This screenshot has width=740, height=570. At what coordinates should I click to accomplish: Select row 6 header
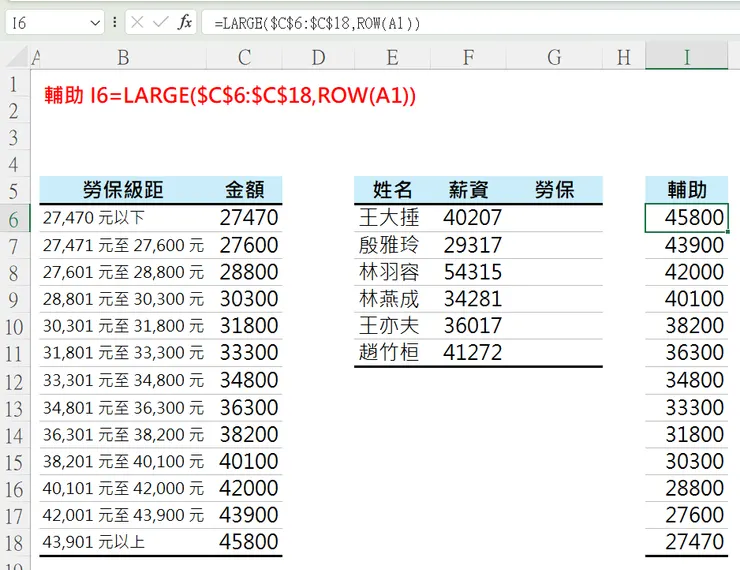click(14, 219)
